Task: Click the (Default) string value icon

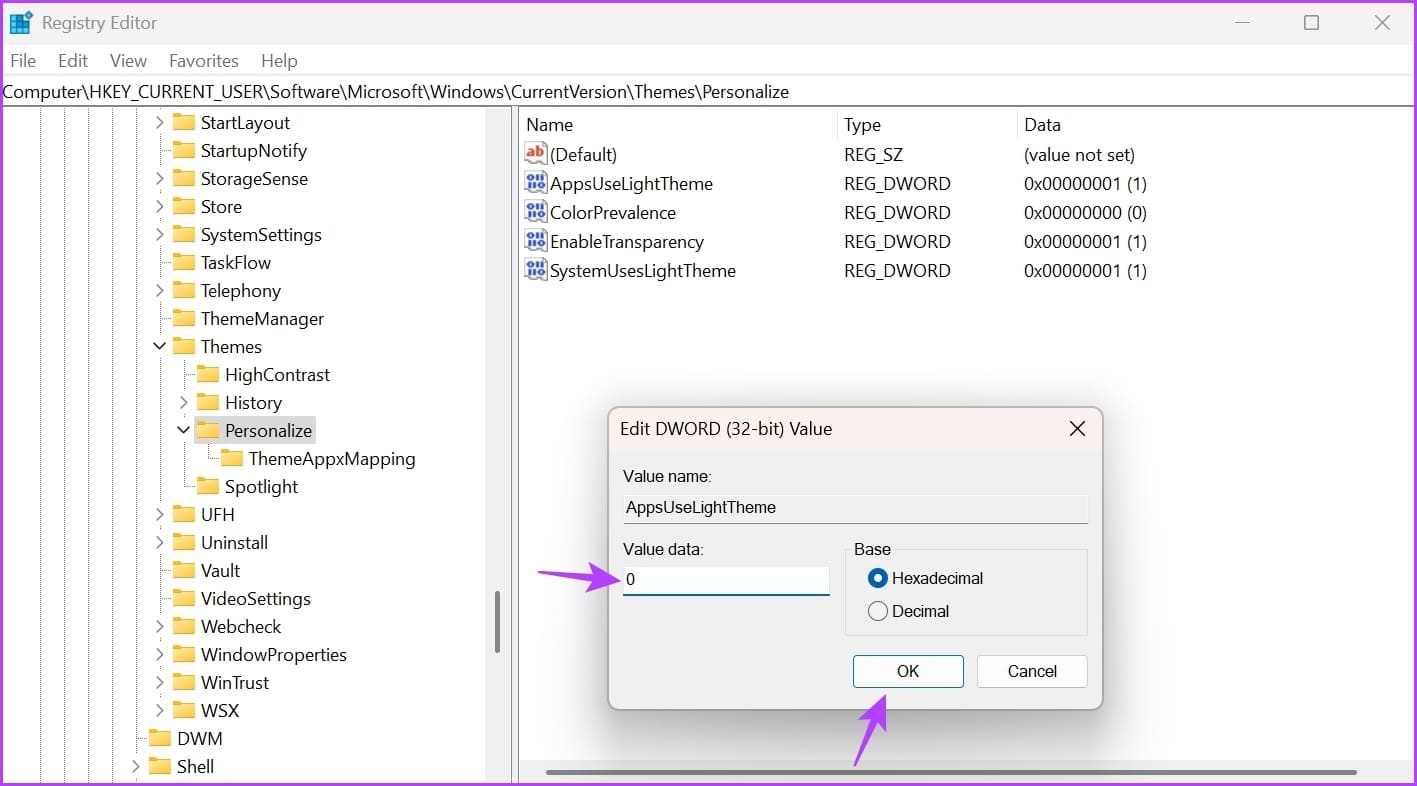Action: 536,154
